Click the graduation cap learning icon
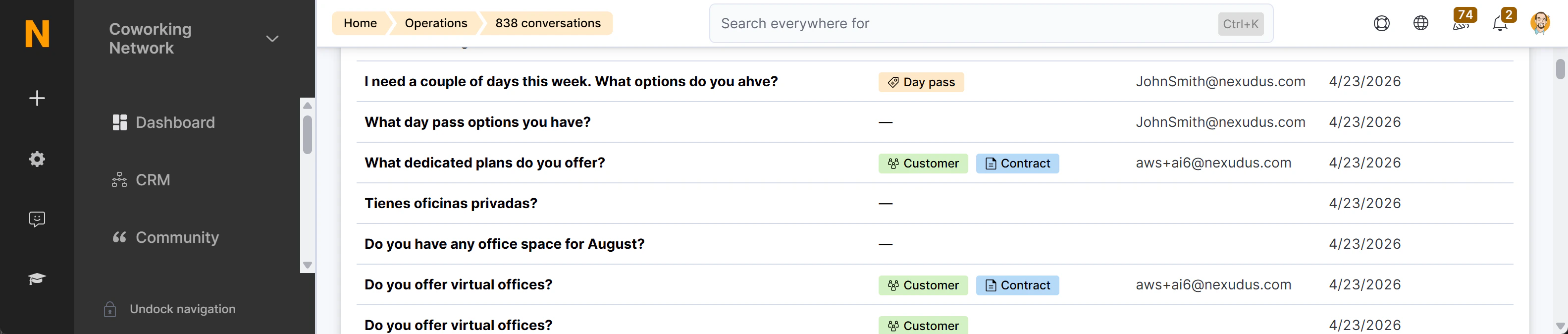The image size is (1568, 334). [x=37, y=278]
